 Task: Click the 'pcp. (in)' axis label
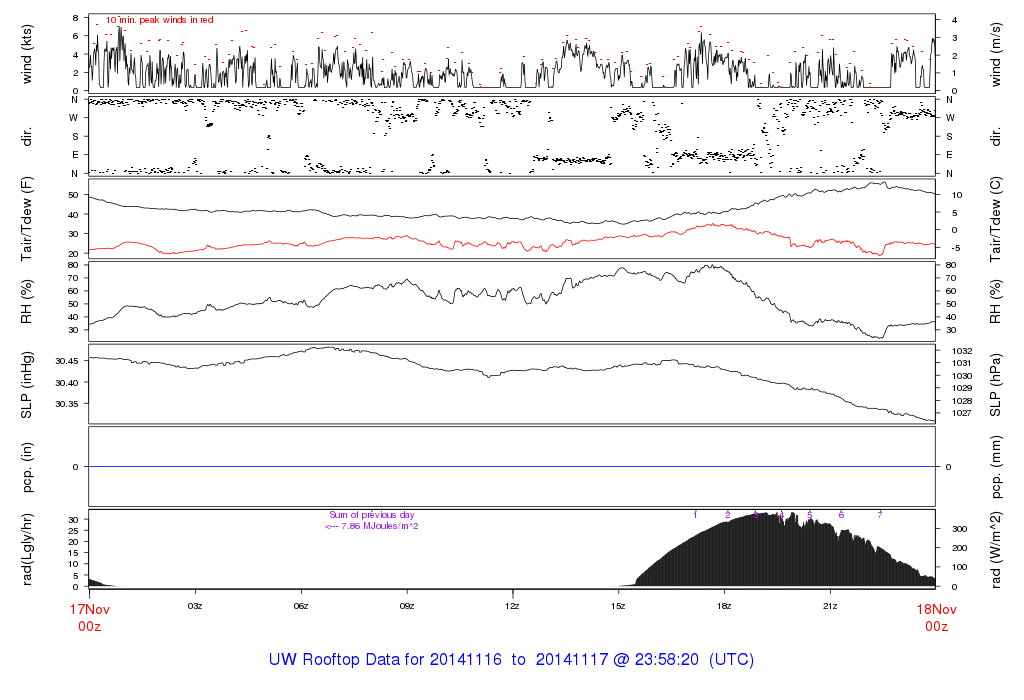point(27,466)
